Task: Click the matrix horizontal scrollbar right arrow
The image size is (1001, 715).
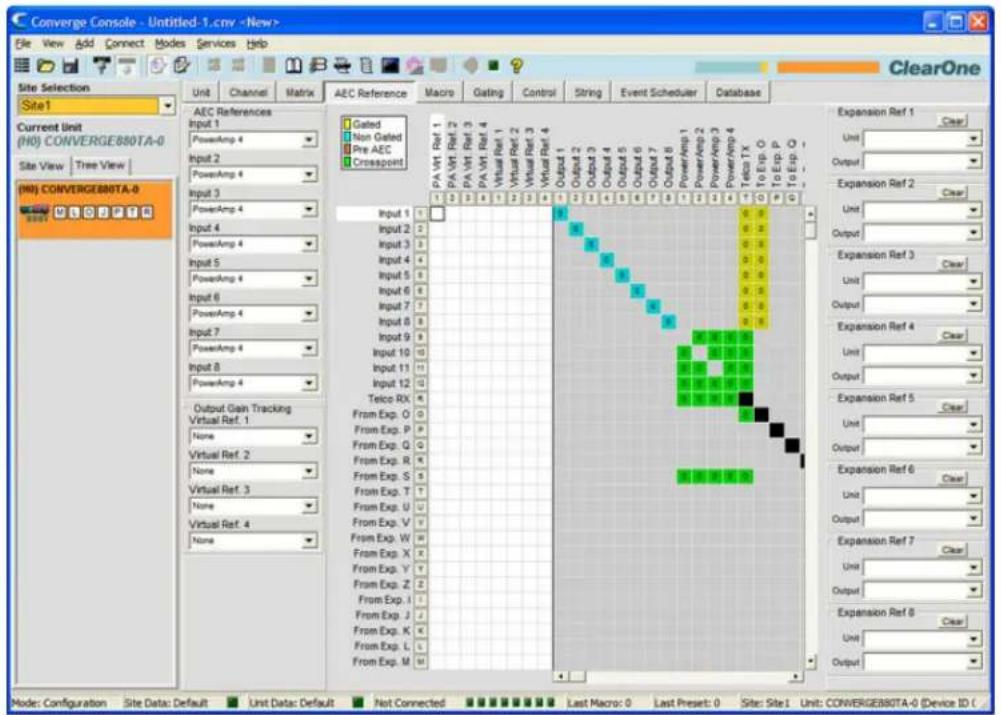Action: (796, 676)
